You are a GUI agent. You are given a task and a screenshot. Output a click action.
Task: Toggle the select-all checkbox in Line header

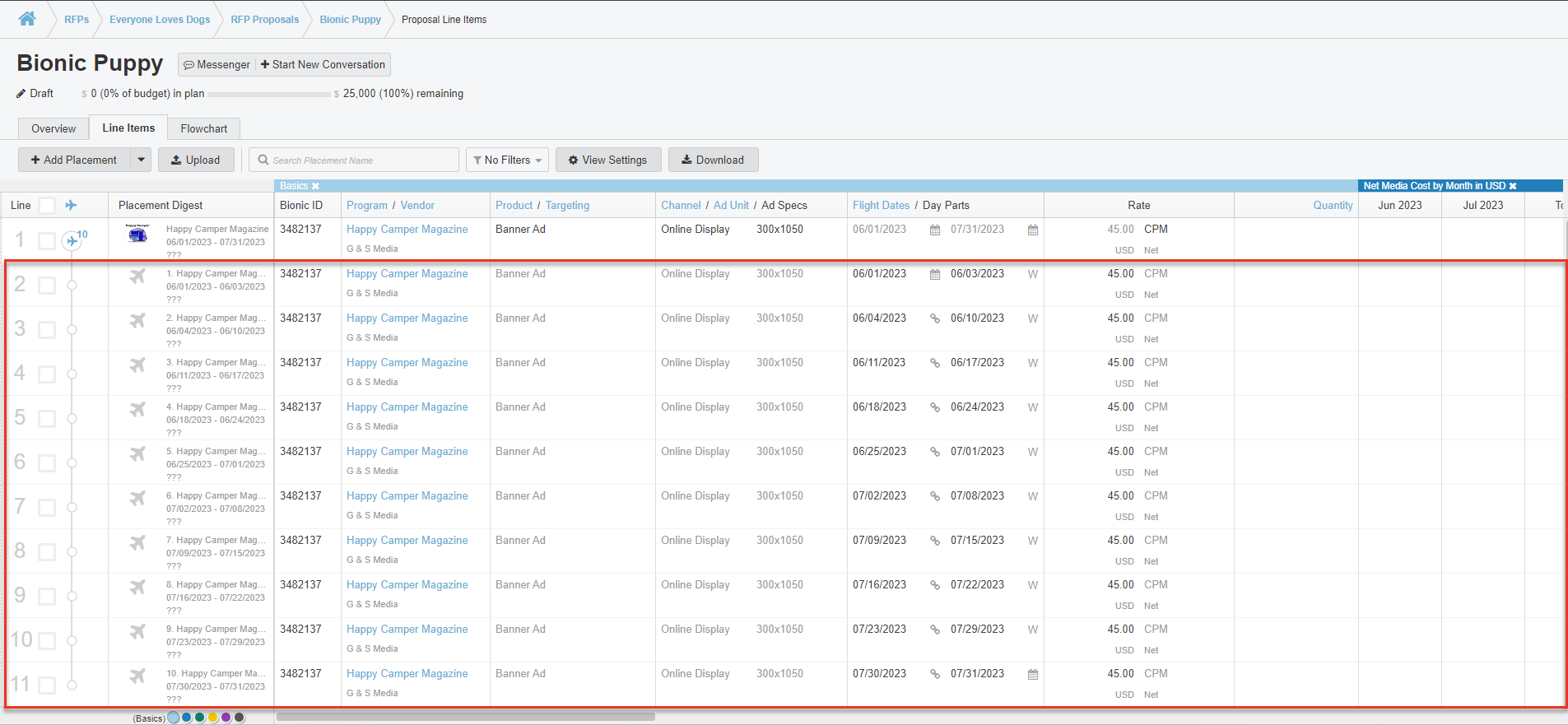[x=47, y=206]
